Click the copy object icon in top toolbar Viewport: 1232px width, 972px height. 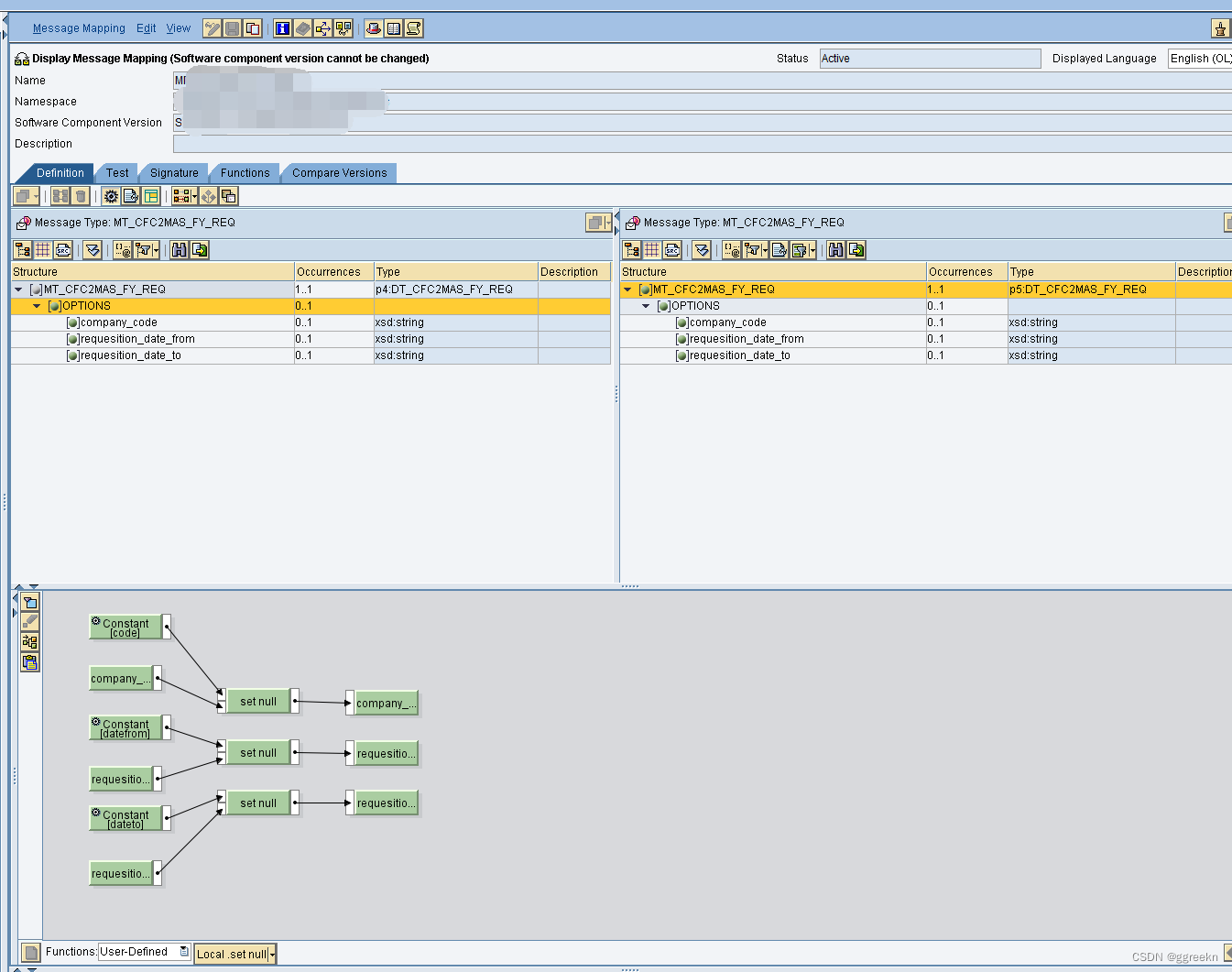tap(253, 28)
